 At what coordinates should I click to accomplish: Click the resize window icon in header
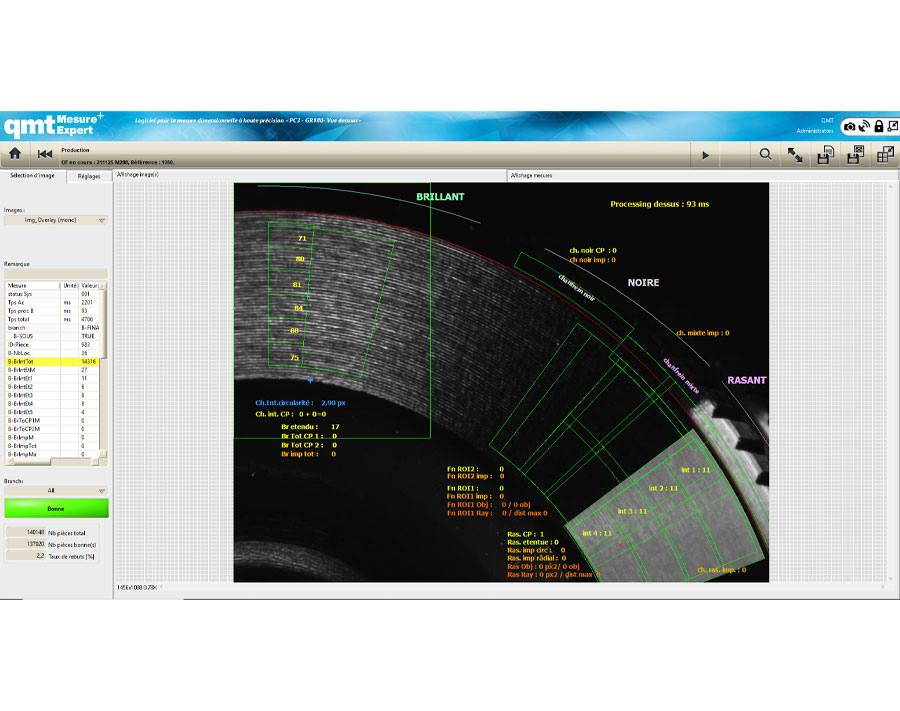coord(891,126)
